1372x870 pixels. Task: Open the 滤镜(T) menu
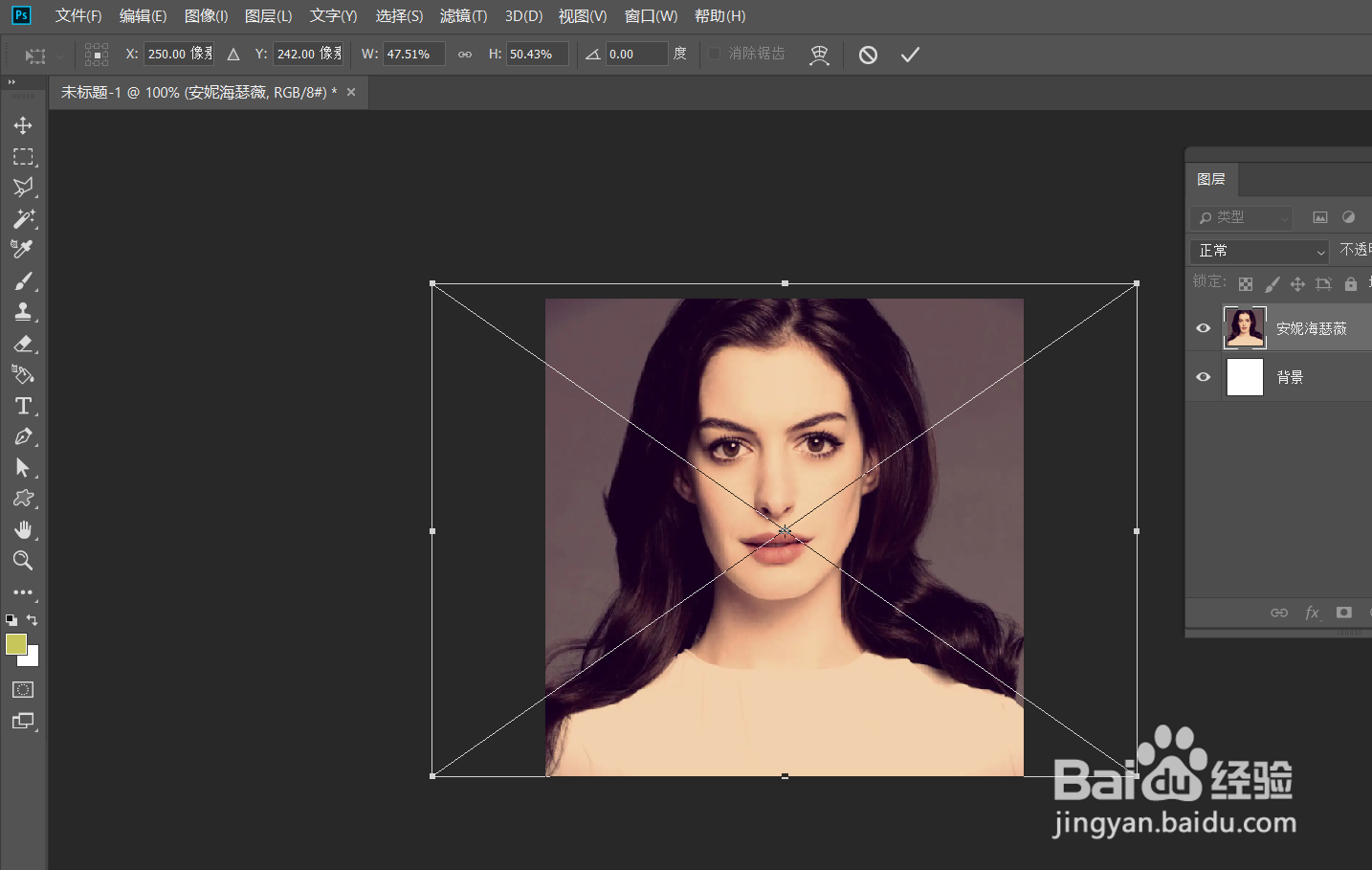tap(463, 16)
